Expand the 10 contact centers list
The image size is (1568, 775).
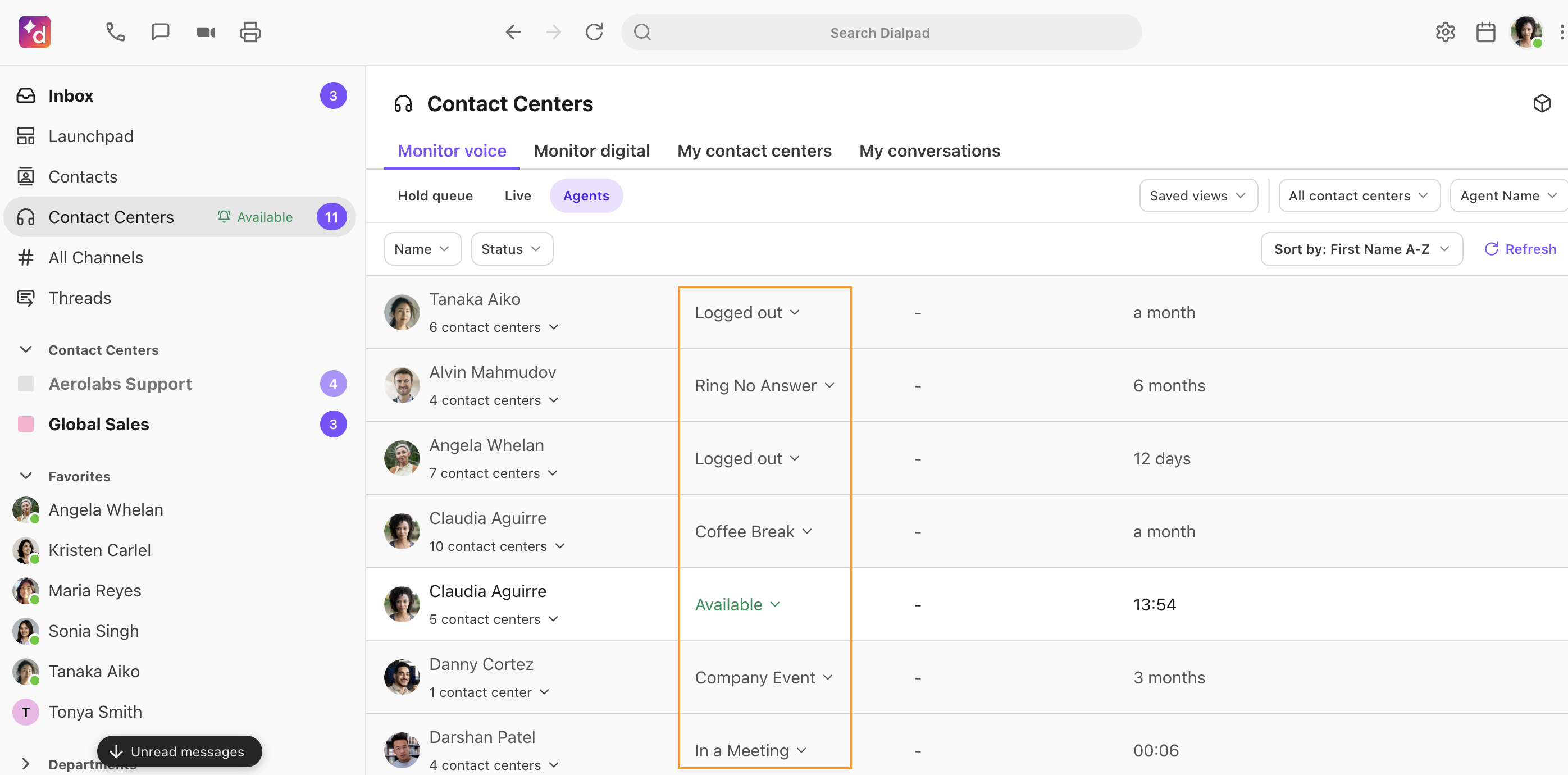click(x=496, y=546)
